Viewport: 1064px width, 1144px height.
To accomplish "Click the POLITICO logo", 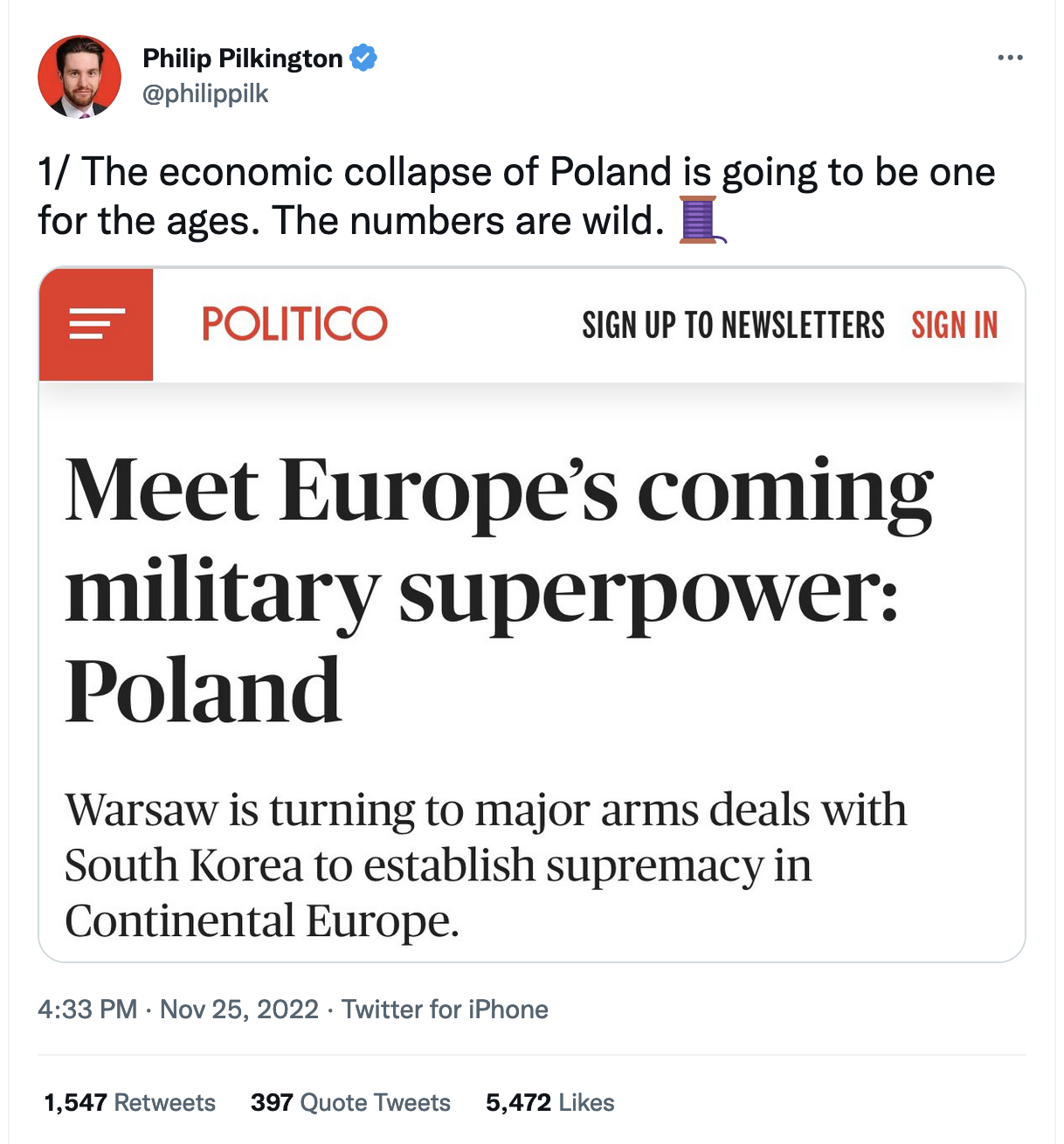I will pos(294,324).
